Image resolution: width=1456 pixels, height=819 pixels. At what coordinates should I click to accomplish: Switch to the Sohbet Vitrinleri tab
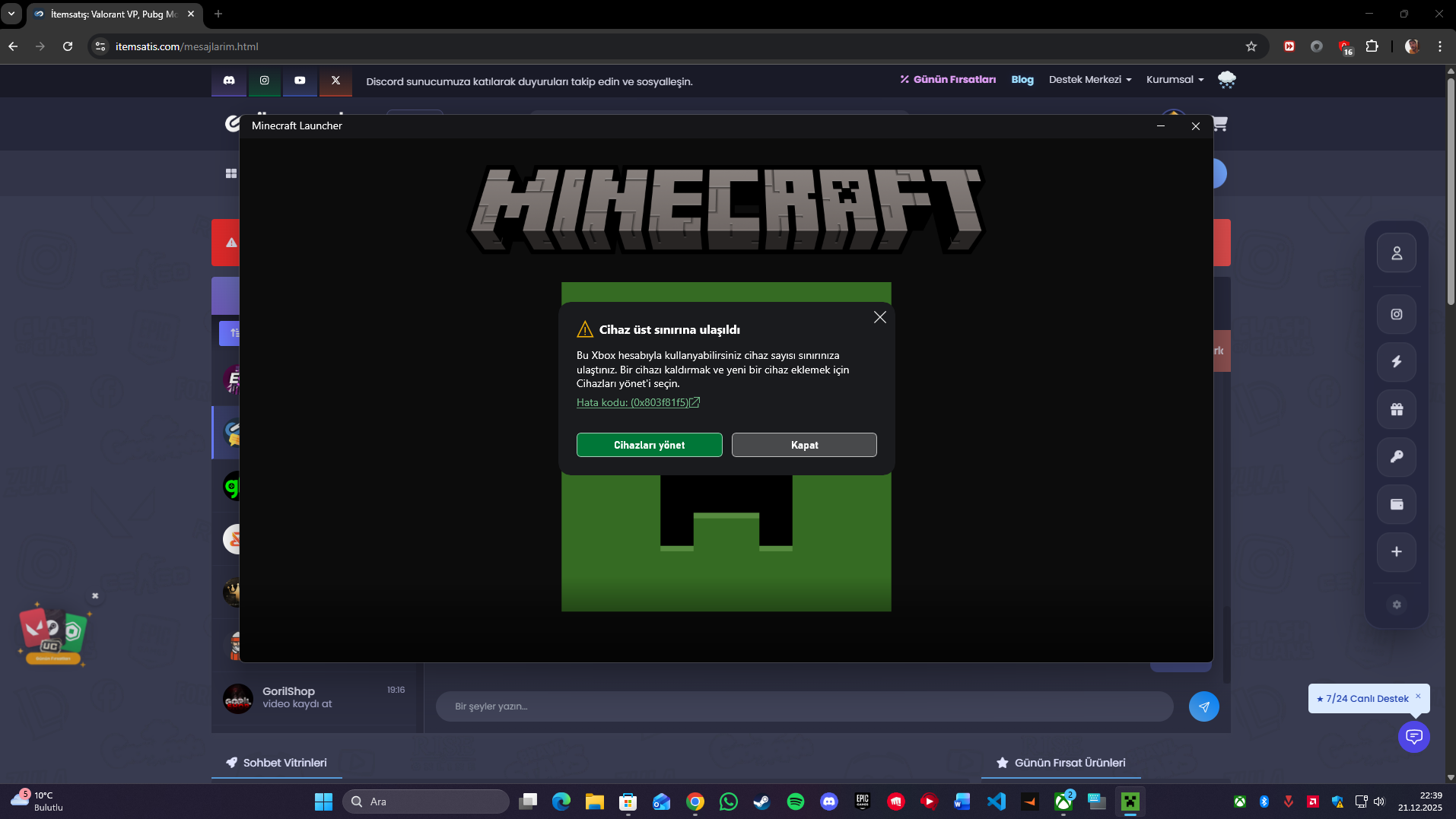coord(277,763)
